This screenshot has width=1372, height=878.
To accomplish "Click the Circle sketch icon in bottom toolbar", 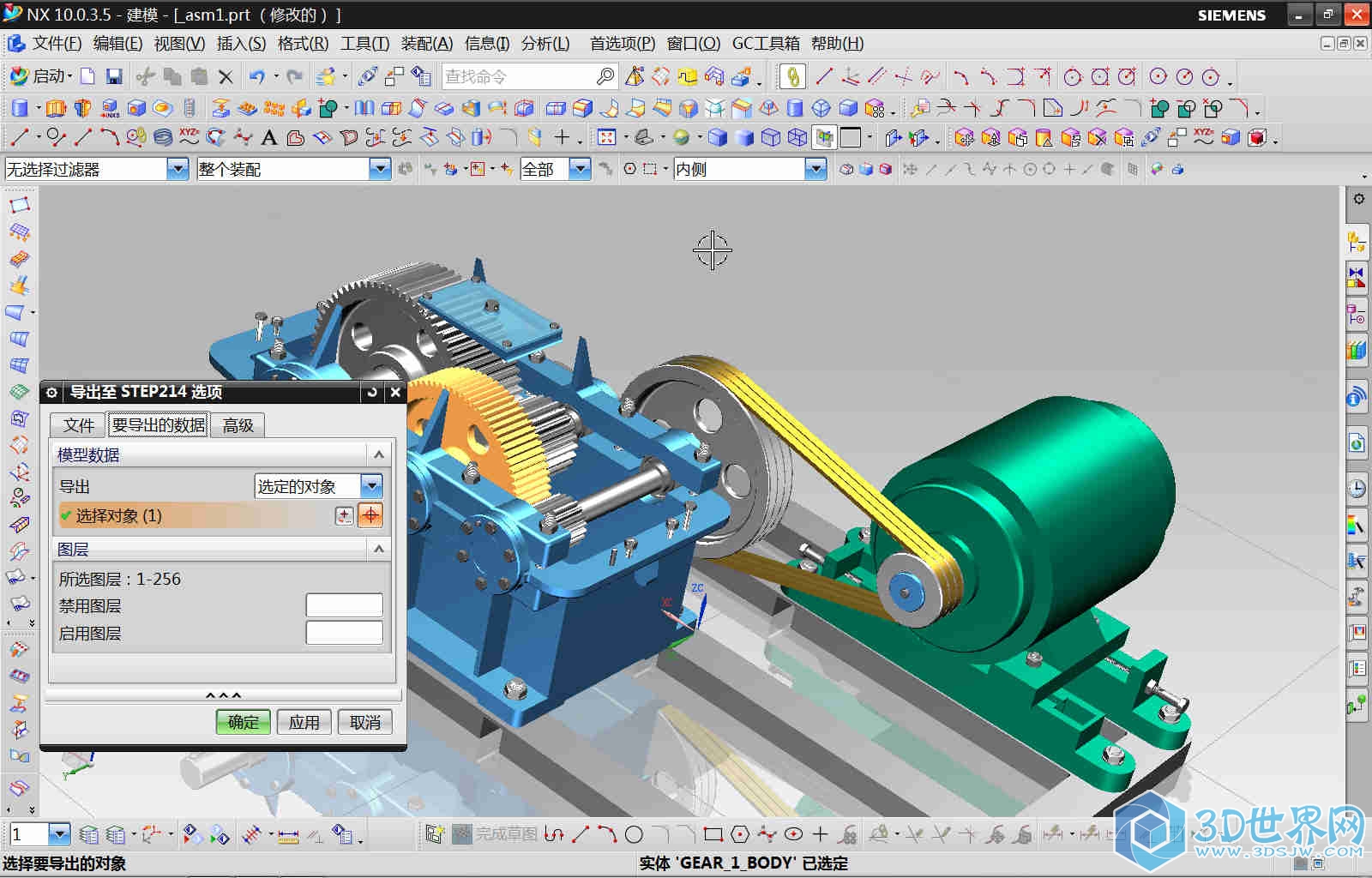I will (x=634, y=834).
